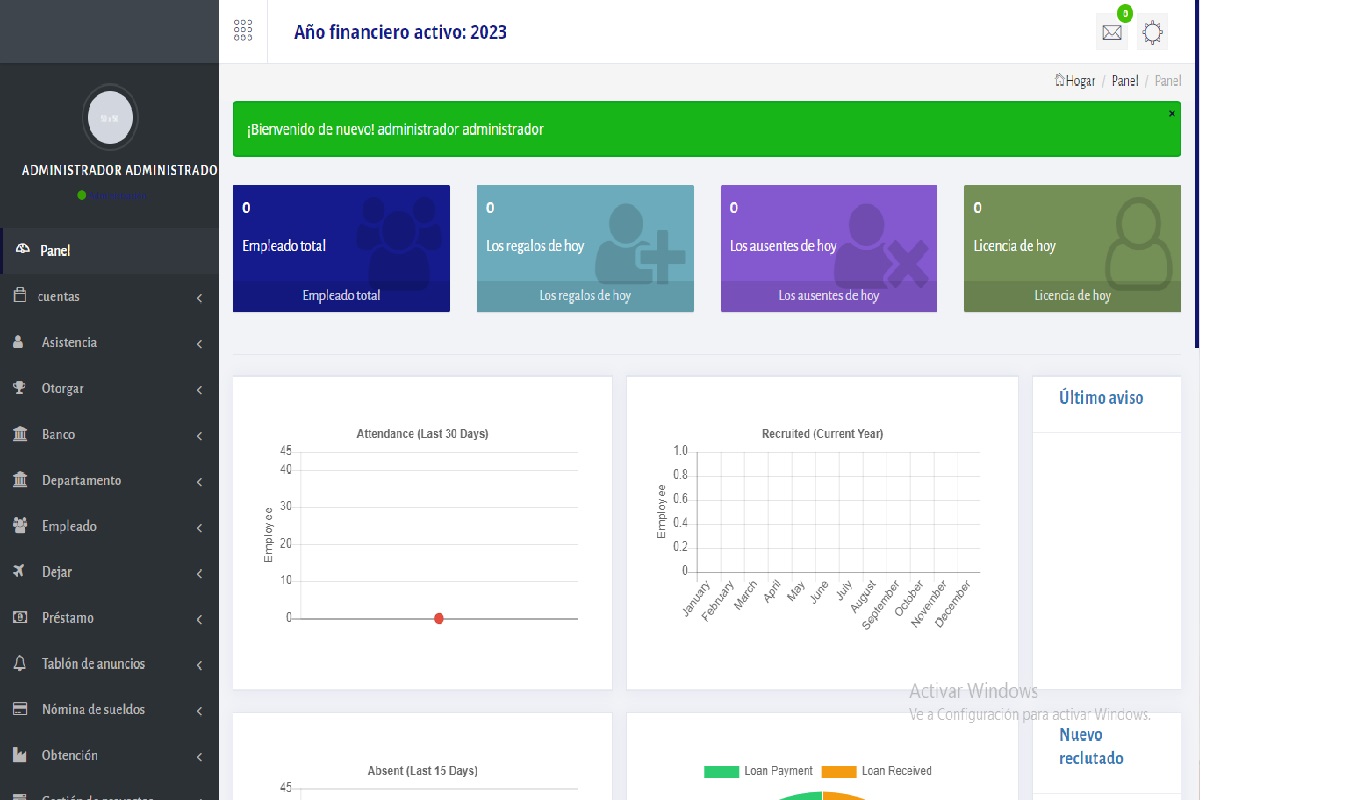Expand the Asistencia menu chevron
This screenshot has height=800, width=1366.
pyautogui.click(x=199, y=344)
